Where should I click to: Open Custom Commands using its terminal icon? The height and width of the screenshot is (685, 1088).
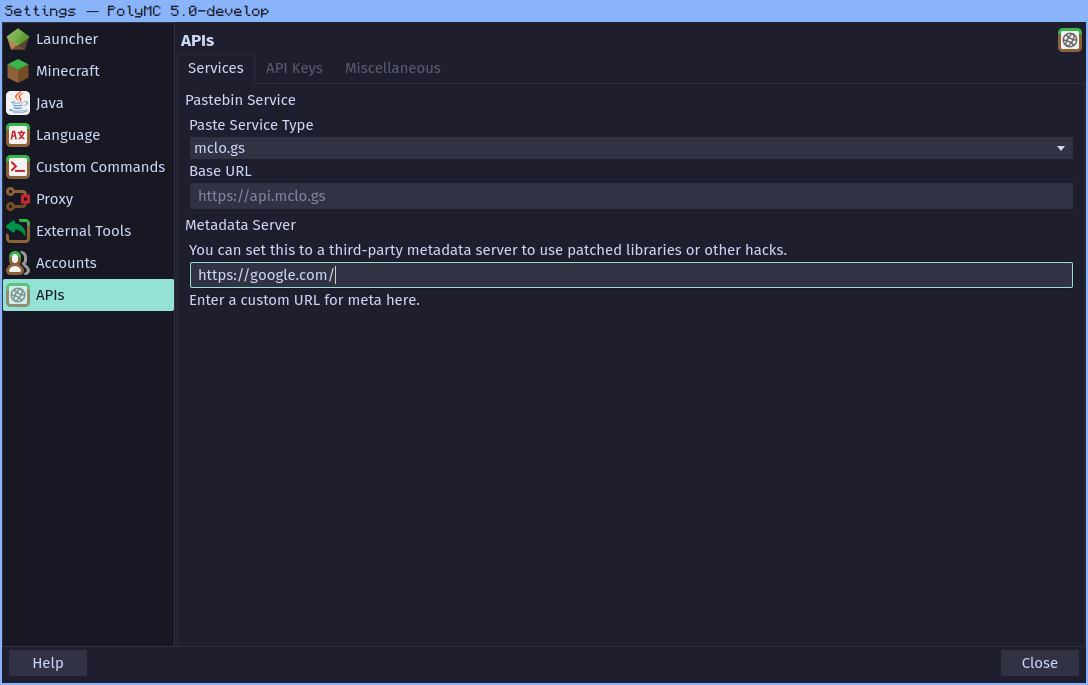pos(17,167)
